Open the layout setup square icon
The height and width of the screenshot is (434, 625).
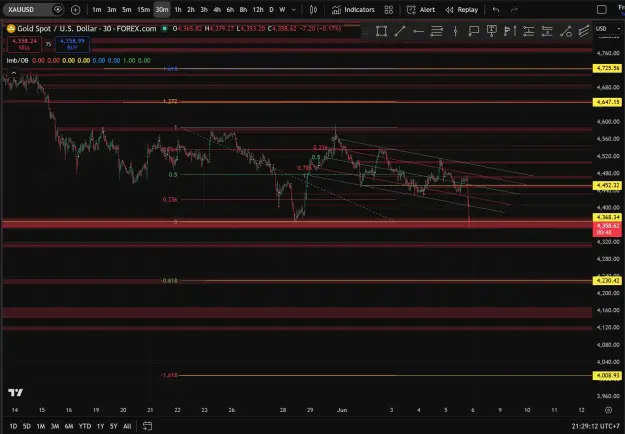(x=602, y=10)
